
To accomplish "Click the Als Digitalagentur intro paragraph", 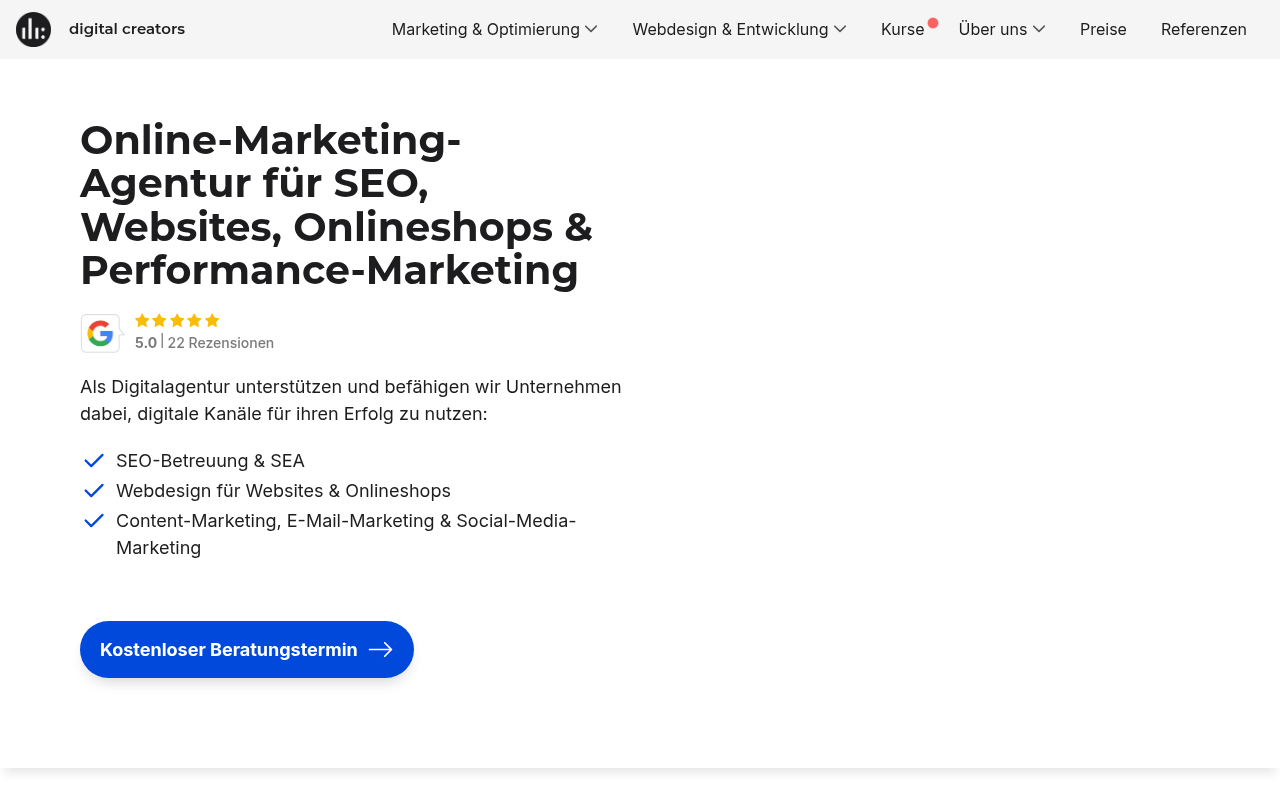I will click(351, 400).
